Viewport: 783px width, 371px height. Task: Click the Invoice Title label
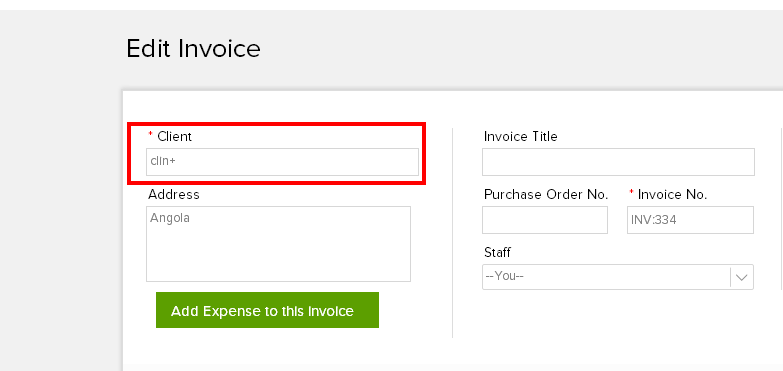520,136
